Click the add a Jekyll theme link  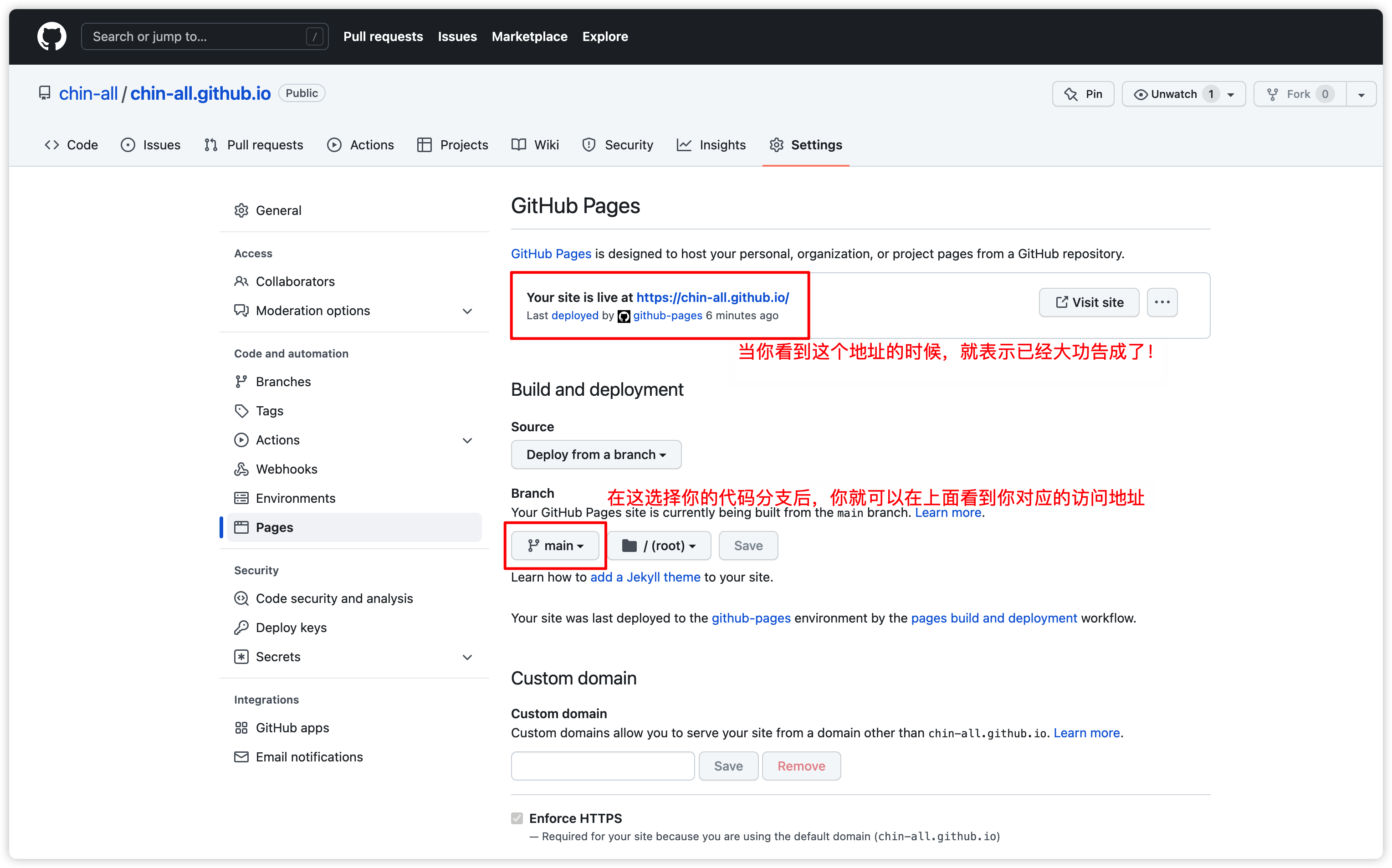pos(645,577)
